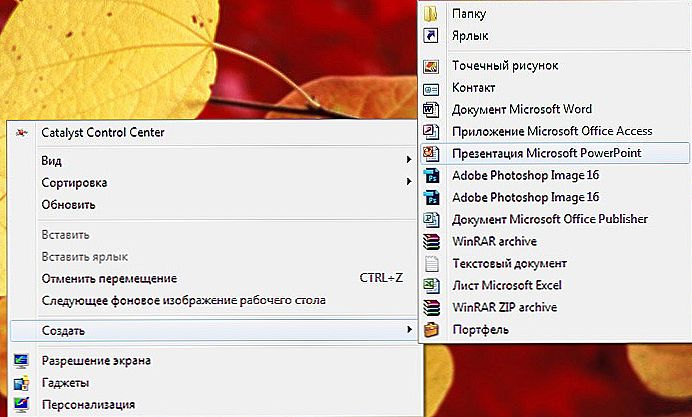This screenshot has width=692, height=417.
Task: Click the WinRAR archive books icon
Action: [x=431, y=241]
